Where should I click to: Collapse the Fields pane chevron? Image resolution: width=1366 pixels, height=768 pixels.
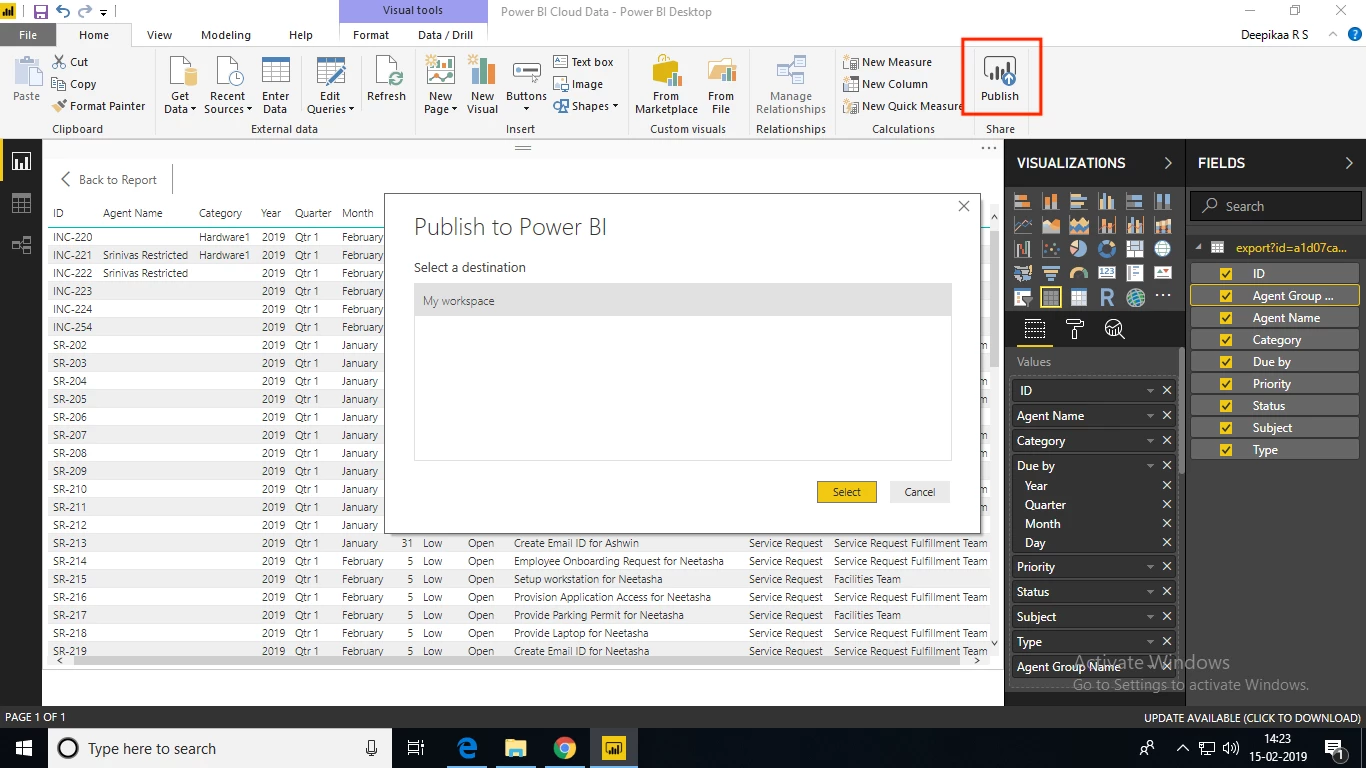coord(1349,163)
